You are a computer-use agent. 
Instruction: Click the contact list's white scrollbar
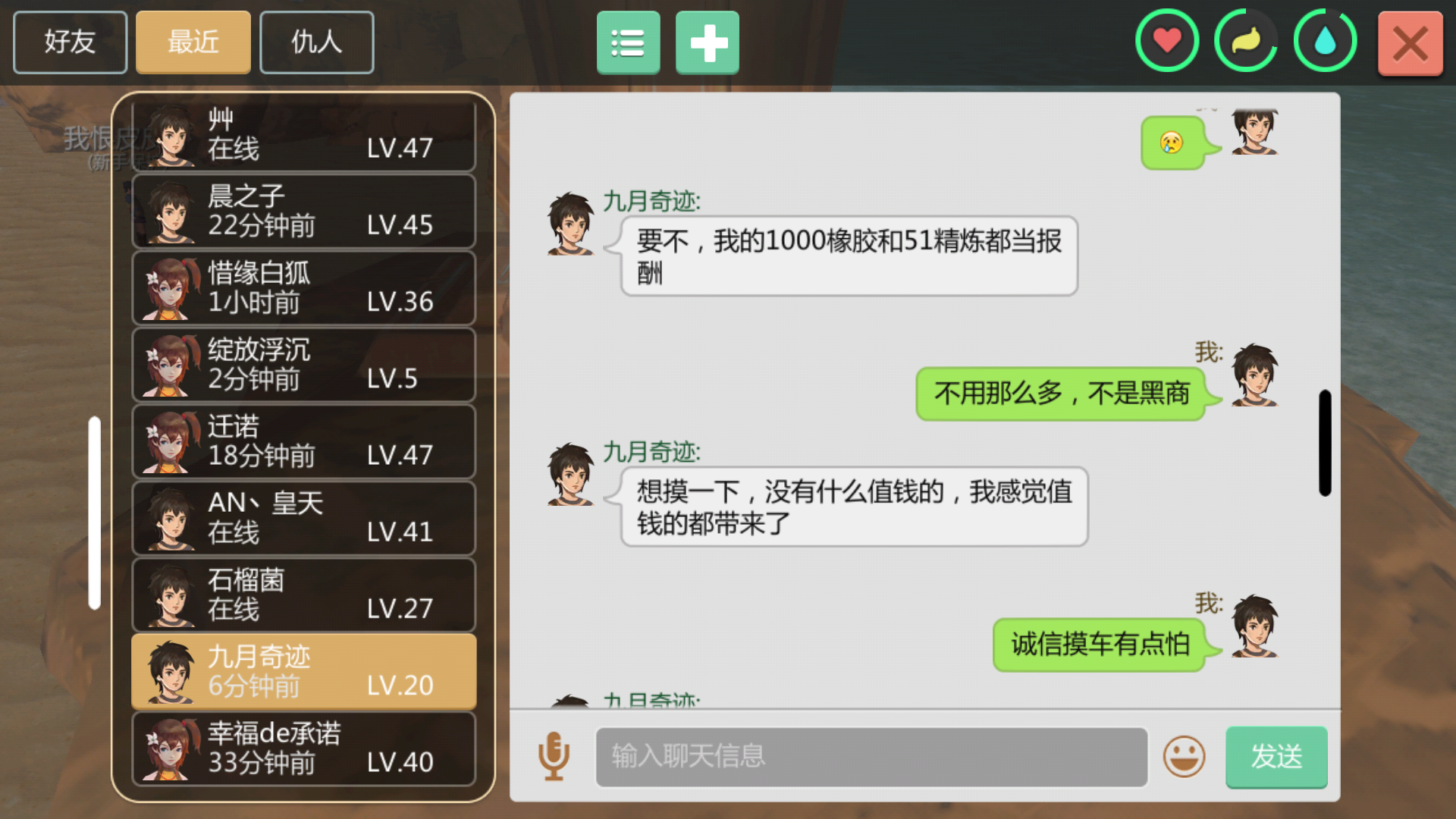coord(95,513)
